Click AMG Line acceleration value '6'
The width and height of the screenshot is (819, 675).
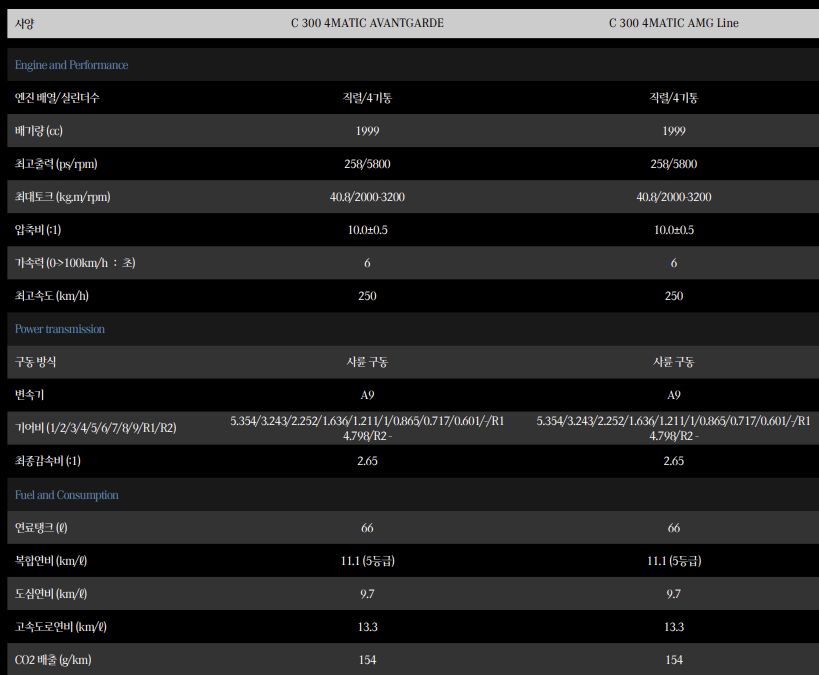[x=674, y=263]
